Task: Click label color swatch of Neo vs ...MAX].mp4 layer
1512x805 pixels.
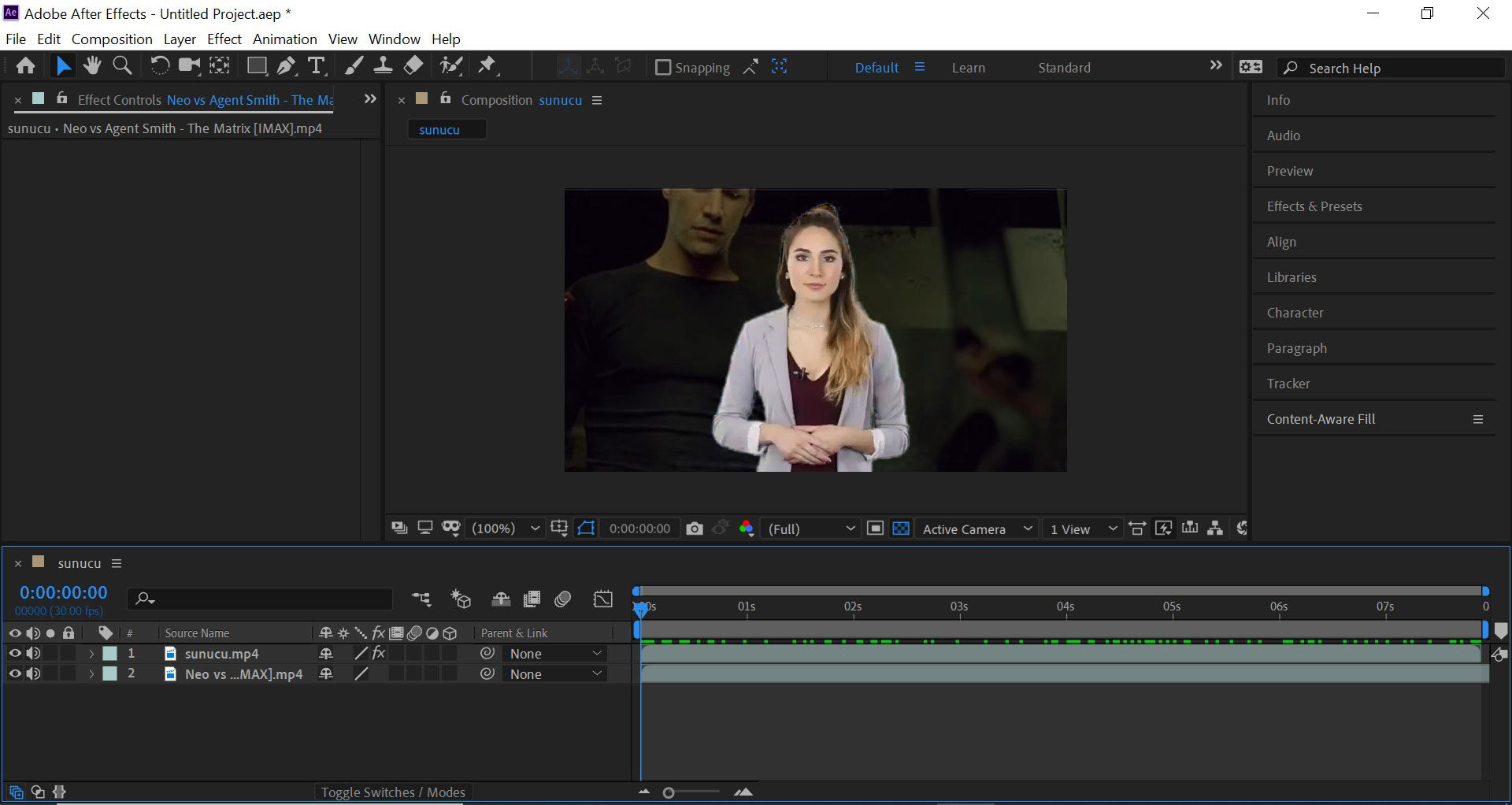Action: (110, 673)
